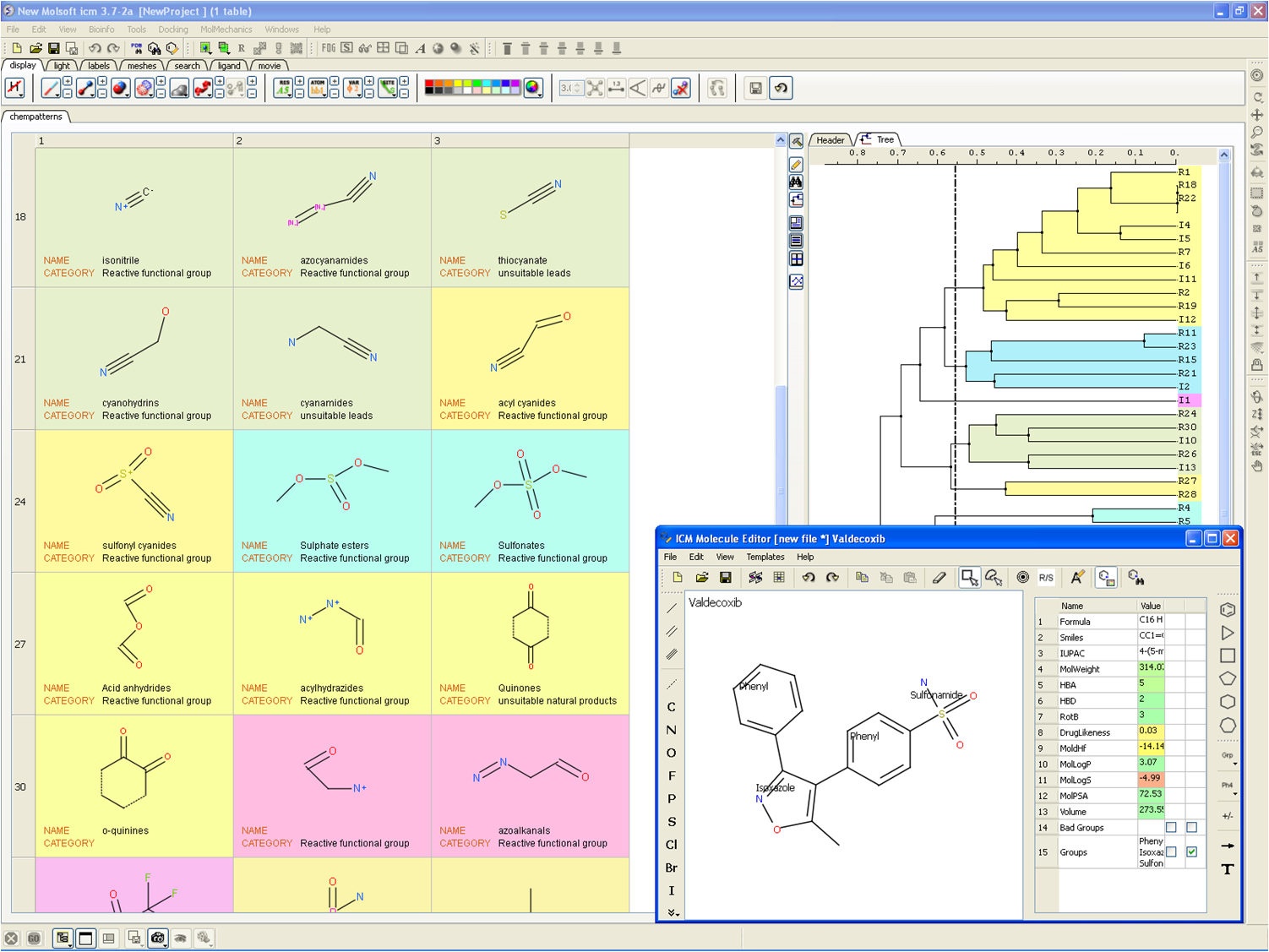Select the reaction arrow tool
The image size is (1269, 952).
1228,846
